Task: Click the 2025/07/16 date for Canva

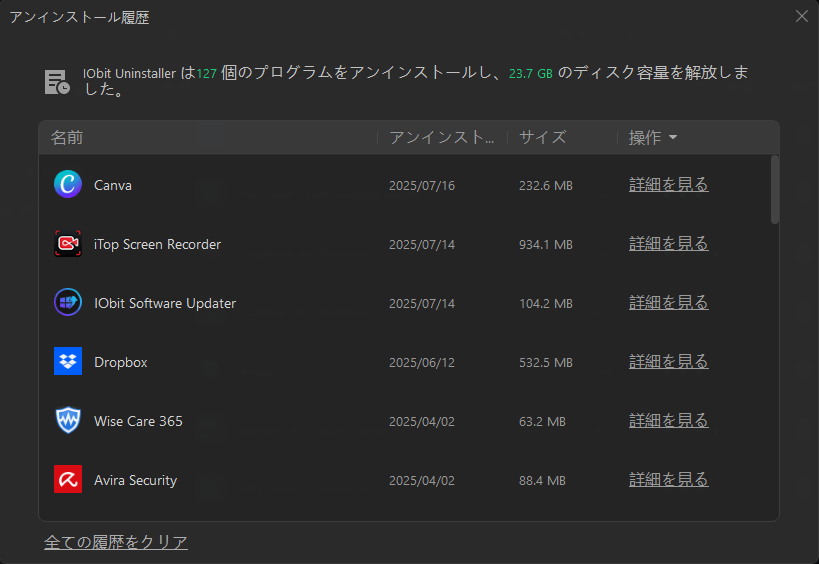Action: (422, 185)
